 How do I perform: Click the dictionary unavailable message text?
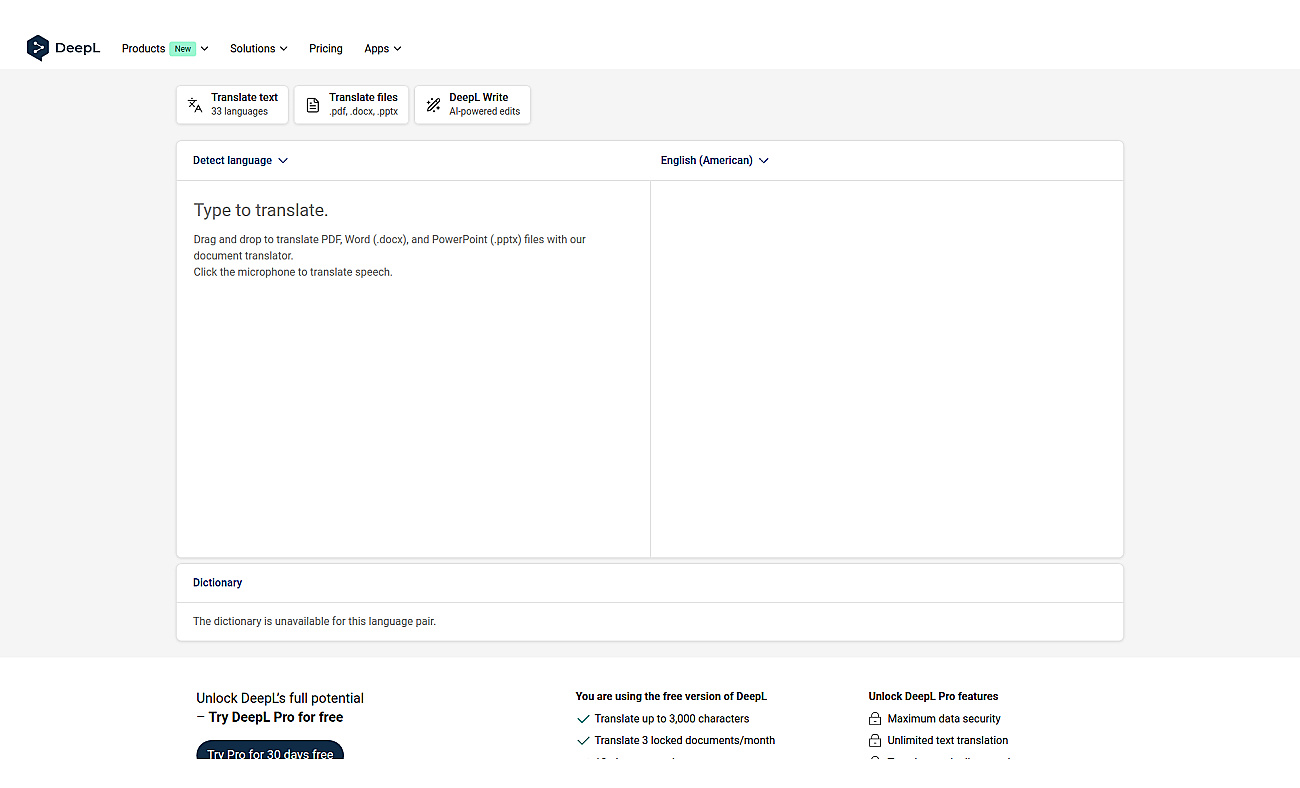314,621
